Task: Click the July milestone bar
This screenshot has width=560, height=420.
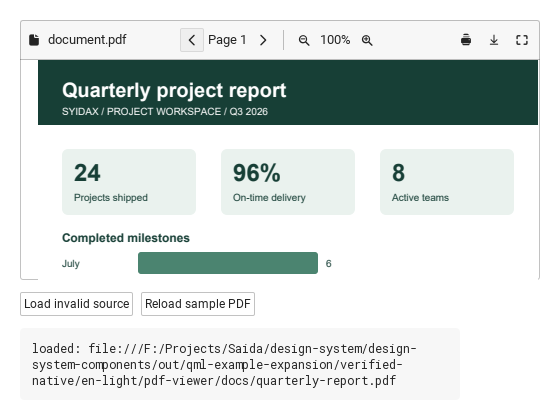Action: [x=228, y=263]
